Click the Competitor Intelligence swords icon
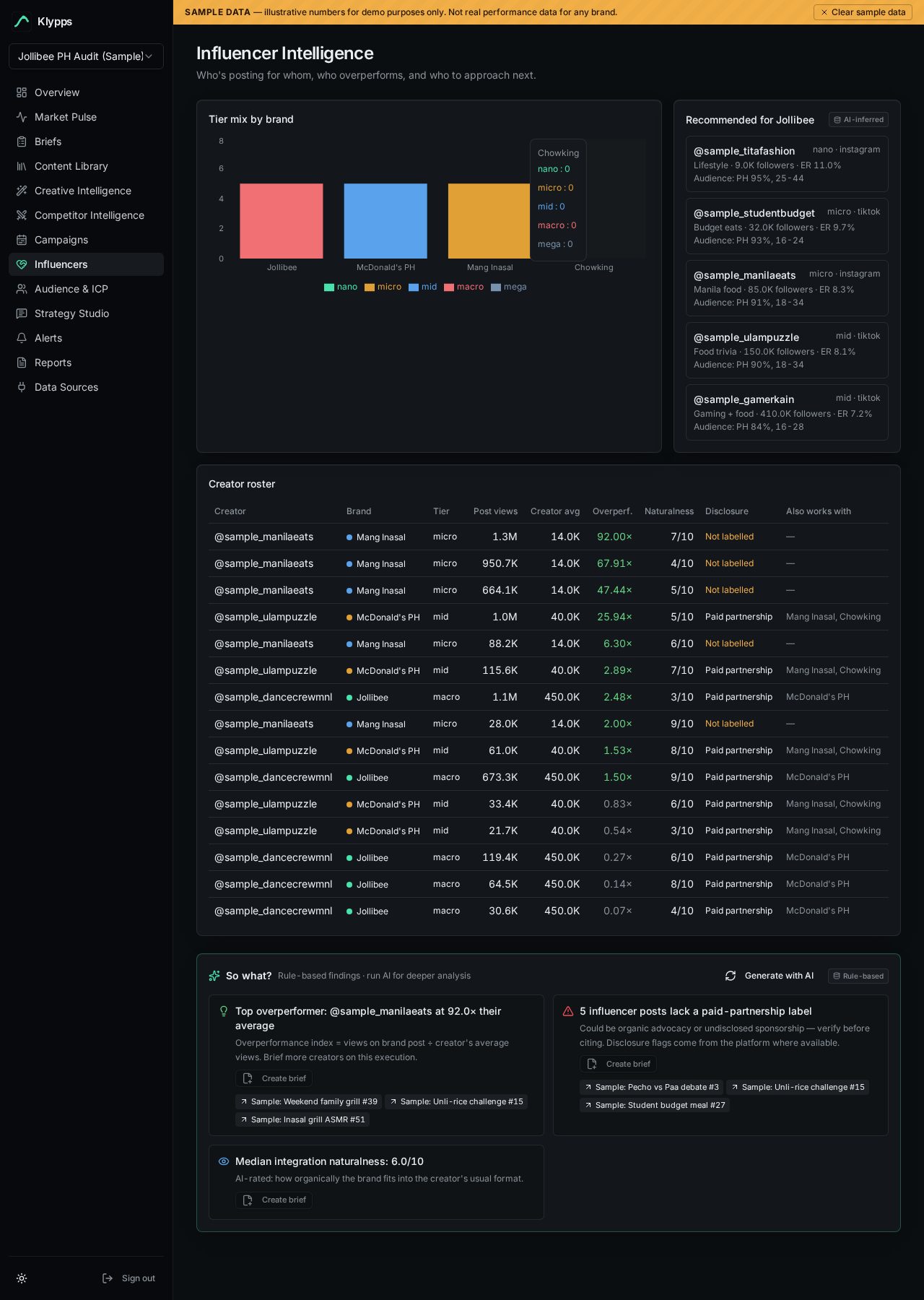This screenshot has height=1300, width=924. [22, 215]
